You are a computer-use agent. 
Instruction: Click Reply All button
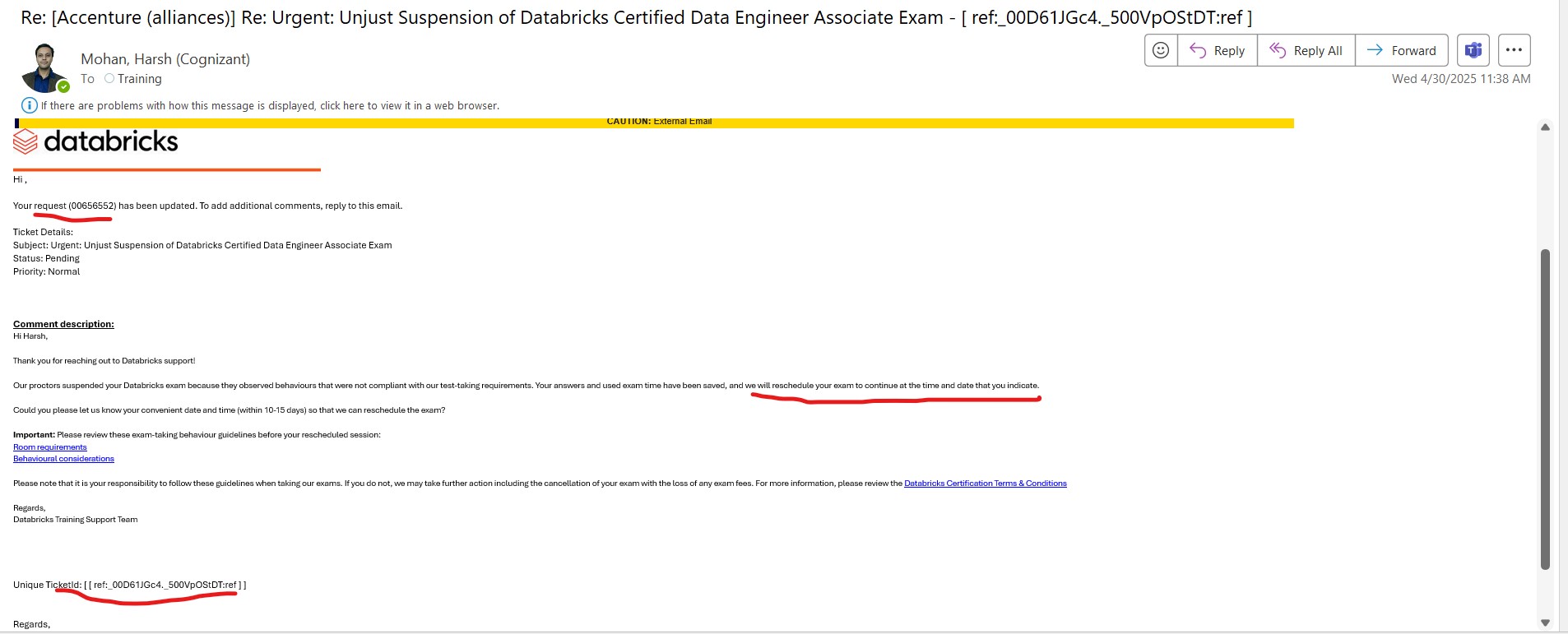pos(1306,50)
